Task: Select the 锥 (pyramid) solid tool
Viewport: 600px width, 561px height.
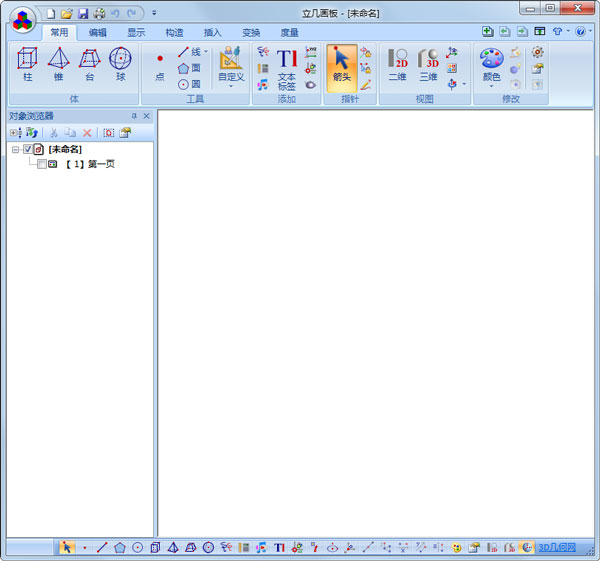Action: [59, 65]
